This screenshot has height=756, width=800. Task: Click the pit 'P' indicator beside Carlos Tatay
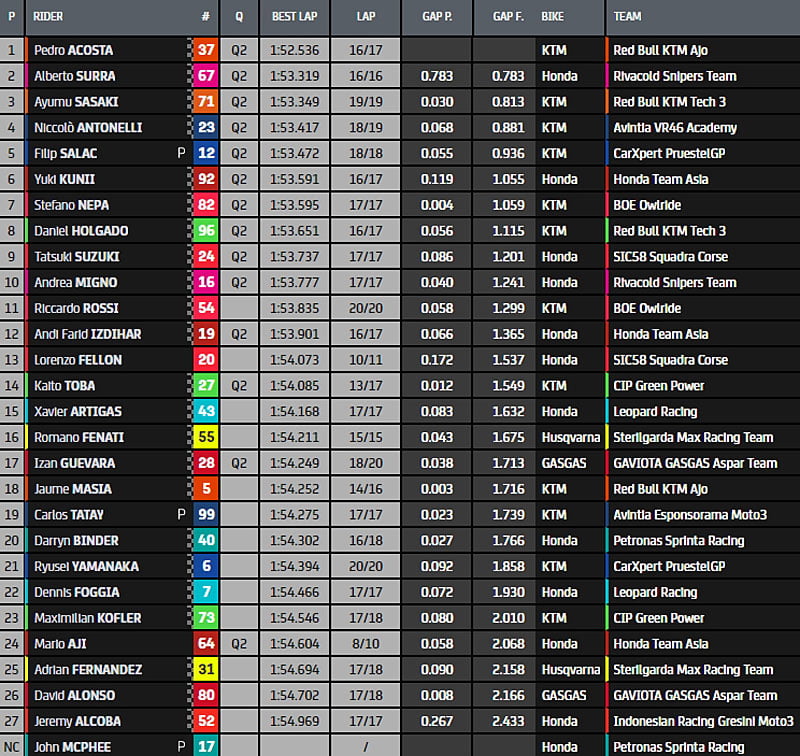click(181, 515)
